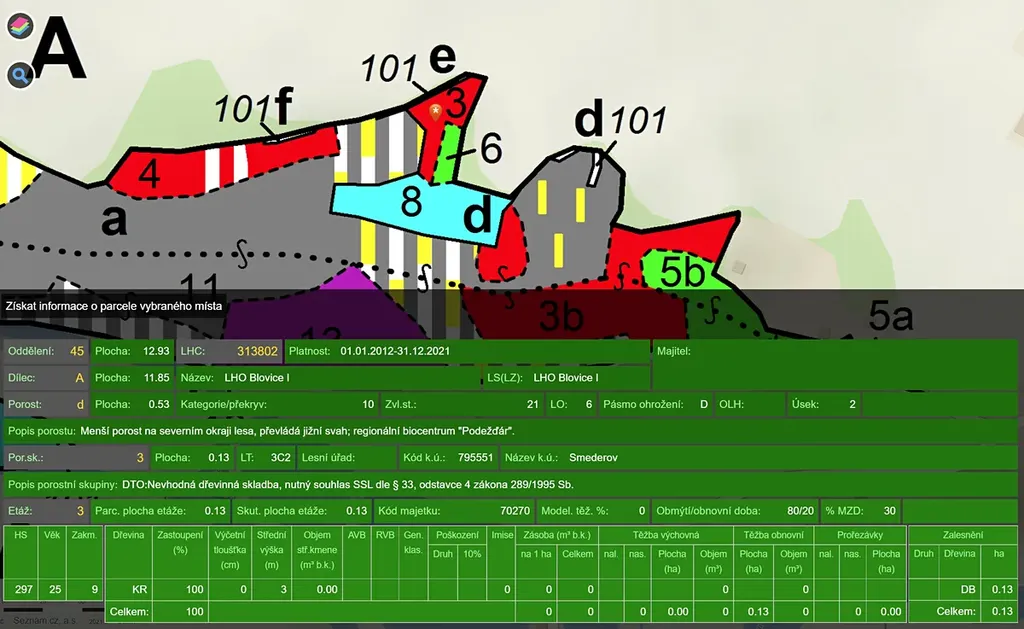
Task: Click the Dřevina column header
Action: click(127, 535)
